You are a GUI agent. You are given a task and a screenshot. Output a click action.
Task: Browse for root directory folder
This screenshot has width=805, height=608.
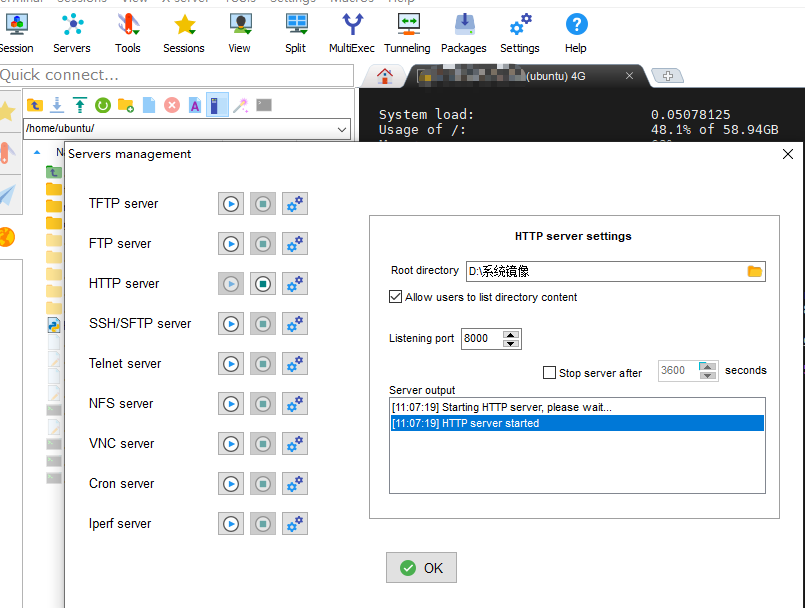[x=755, y=271]
